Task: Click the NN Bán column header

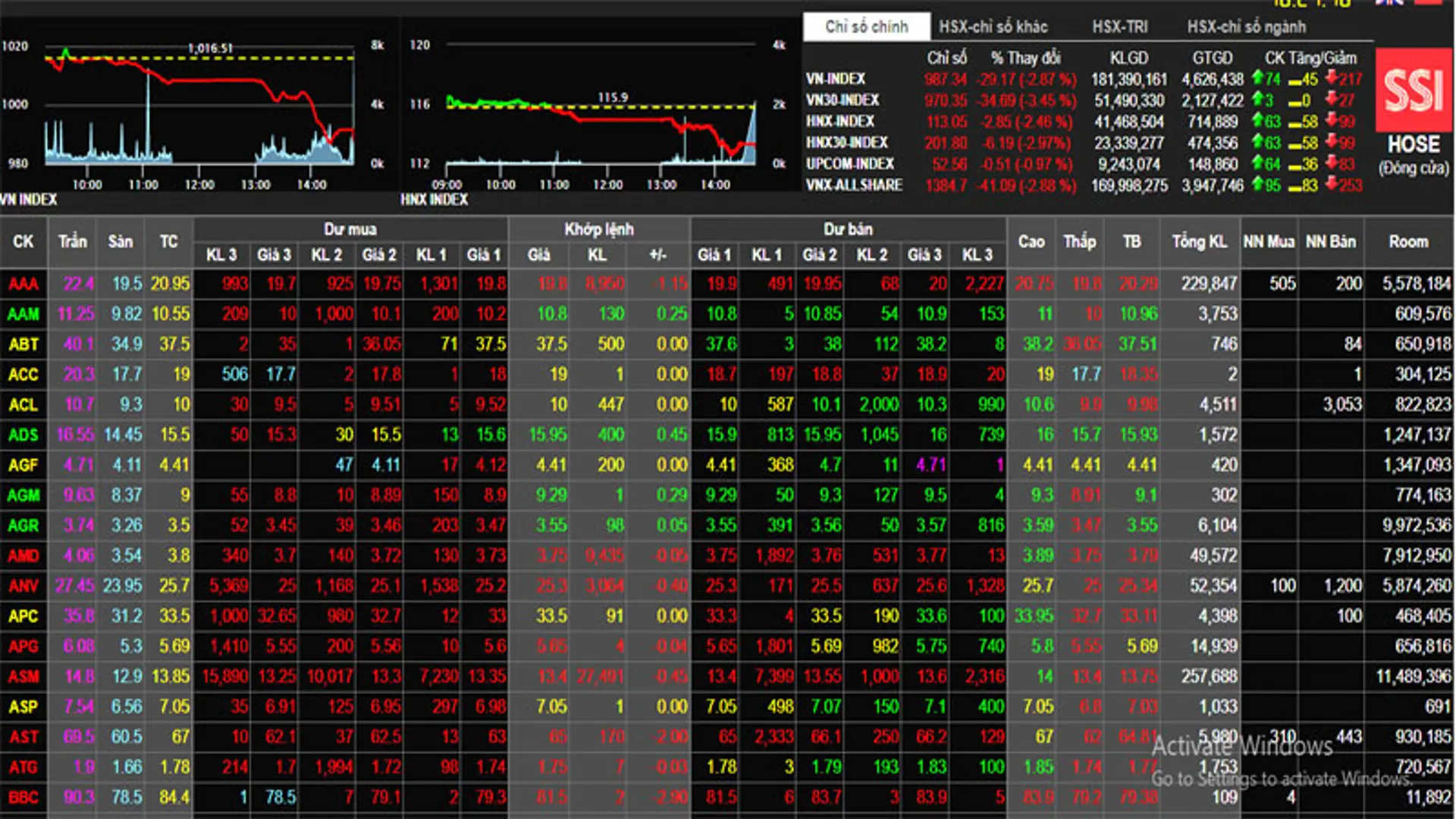Action: tap(1331, 242)
